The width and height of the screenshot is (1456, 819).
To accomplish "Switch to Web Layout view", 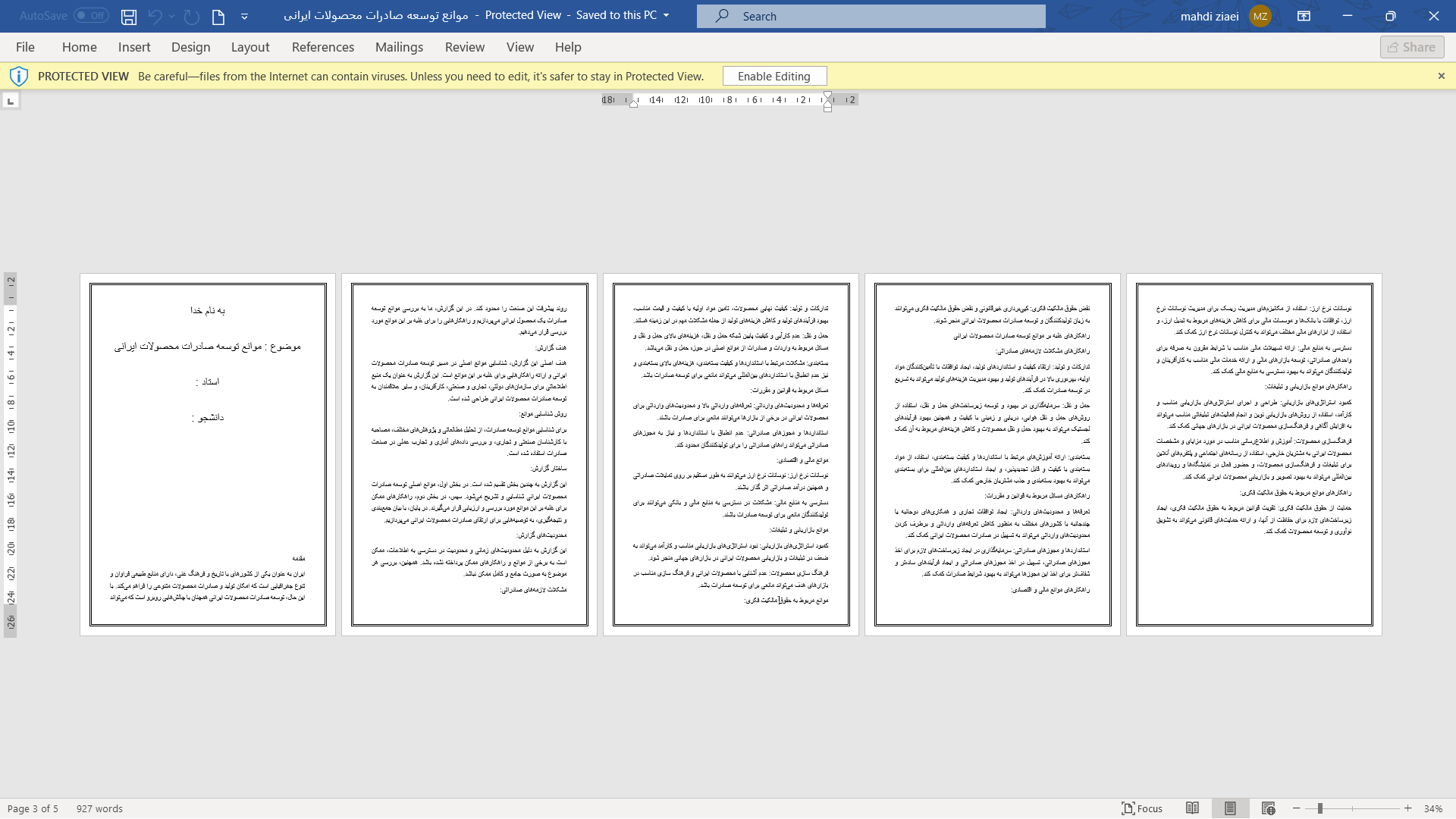I will coord(1268,808).
